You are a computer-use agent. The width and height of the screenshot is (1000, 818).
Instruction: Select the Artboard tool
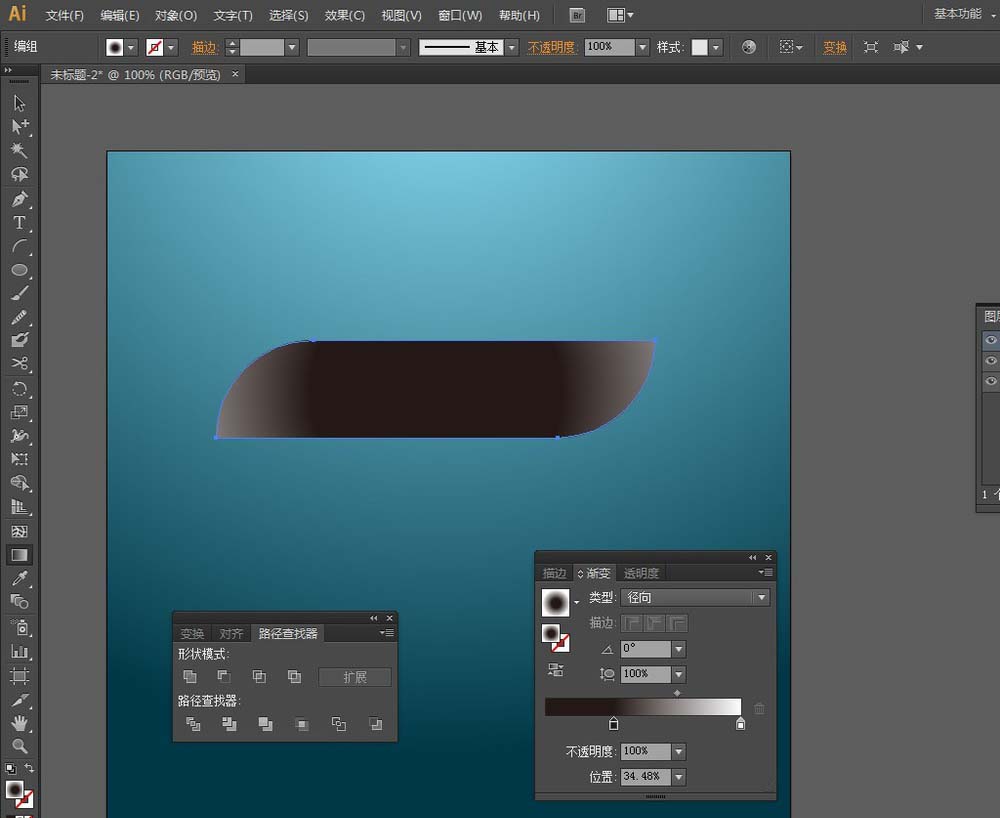19,676
